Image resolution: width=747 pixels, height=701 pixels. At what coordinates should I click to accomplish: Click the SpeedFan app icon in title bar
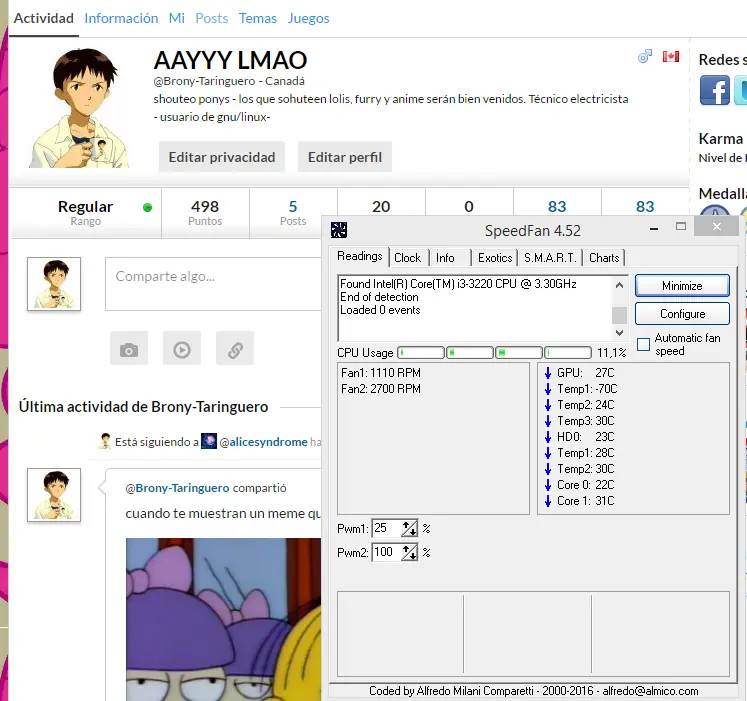coord(339,230)
